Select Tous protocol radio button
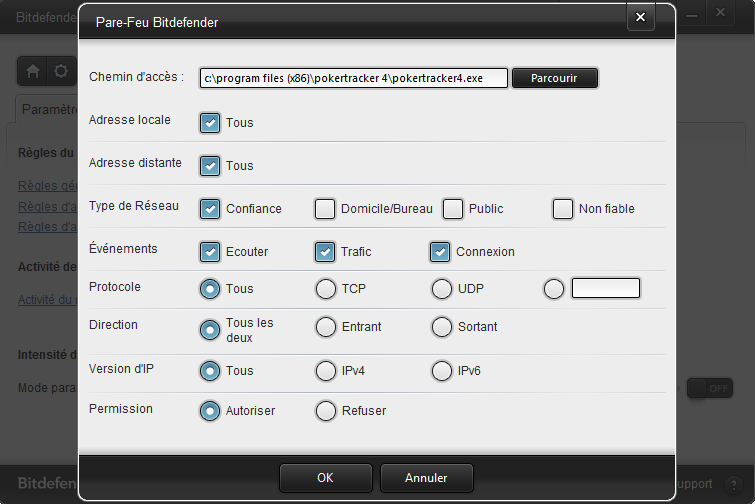 pos(210,289)
